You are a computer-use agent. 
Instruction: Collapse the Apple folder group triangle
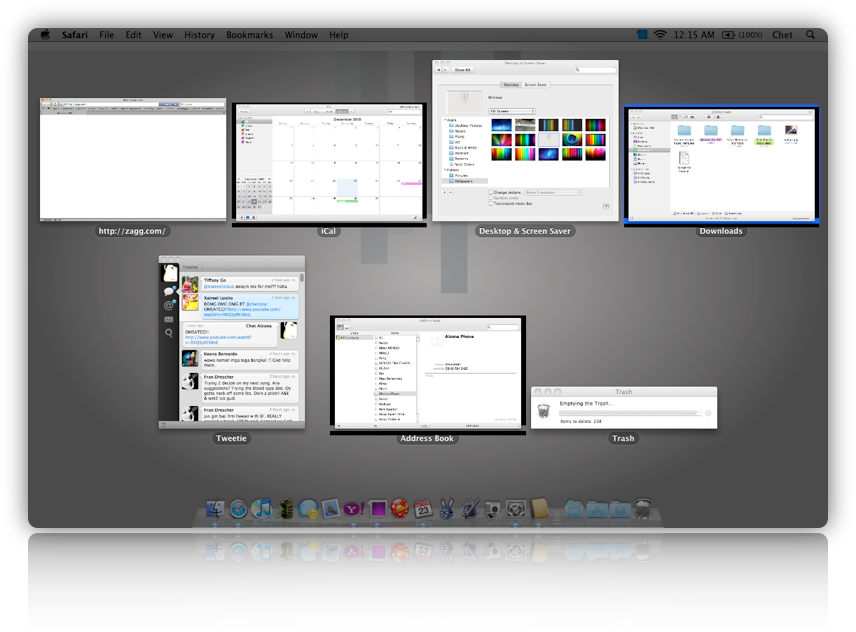(445, 120)
